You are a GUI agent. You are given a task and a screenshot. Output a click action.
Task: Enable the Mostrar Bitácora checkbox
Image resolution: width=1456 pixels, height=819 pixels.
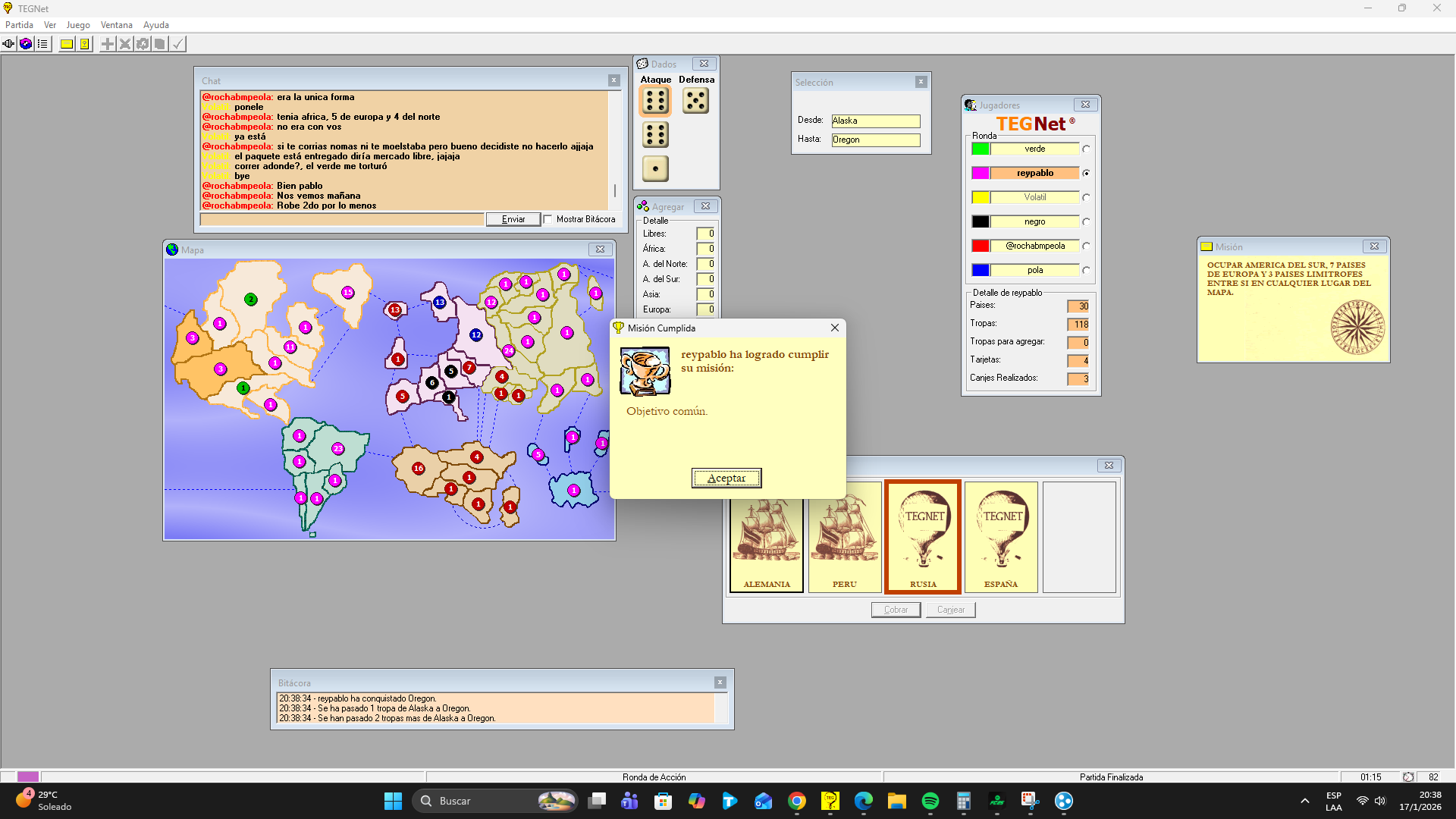pyautogui.click(x=548, y=219)
